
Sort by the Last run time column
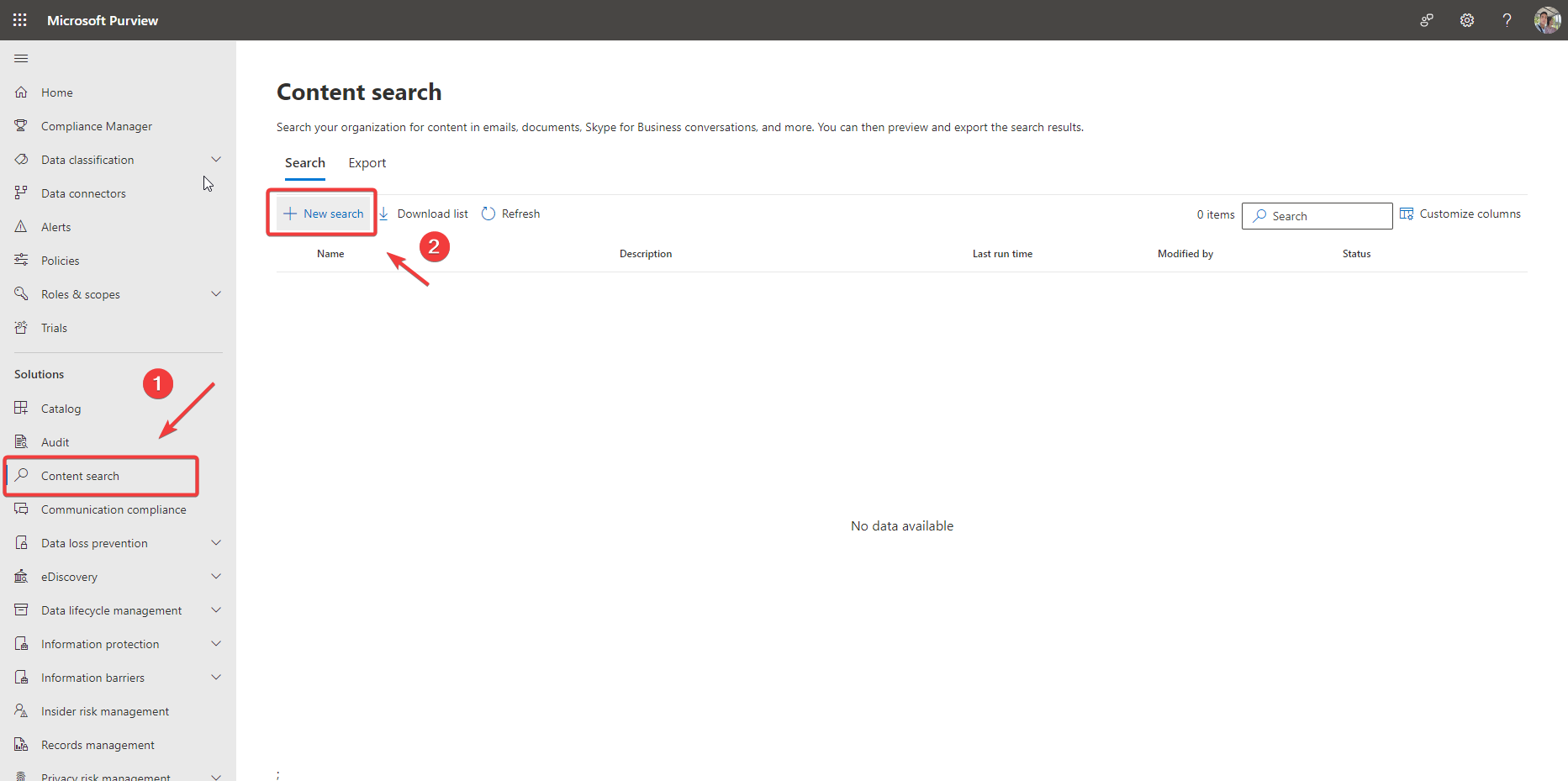(x=1002, y=254)
